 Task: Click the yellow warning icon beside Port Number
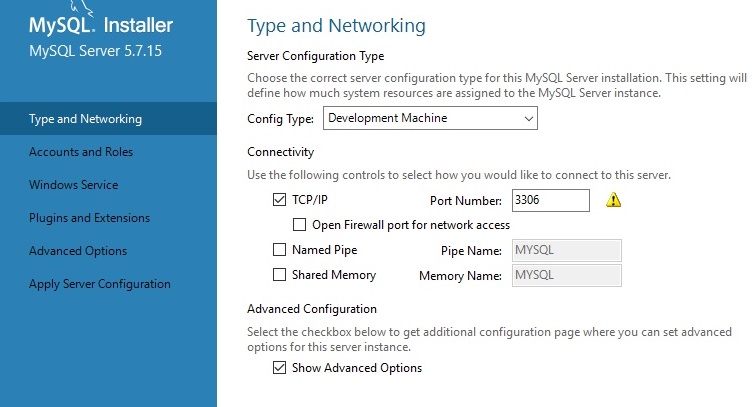[613, 200]
